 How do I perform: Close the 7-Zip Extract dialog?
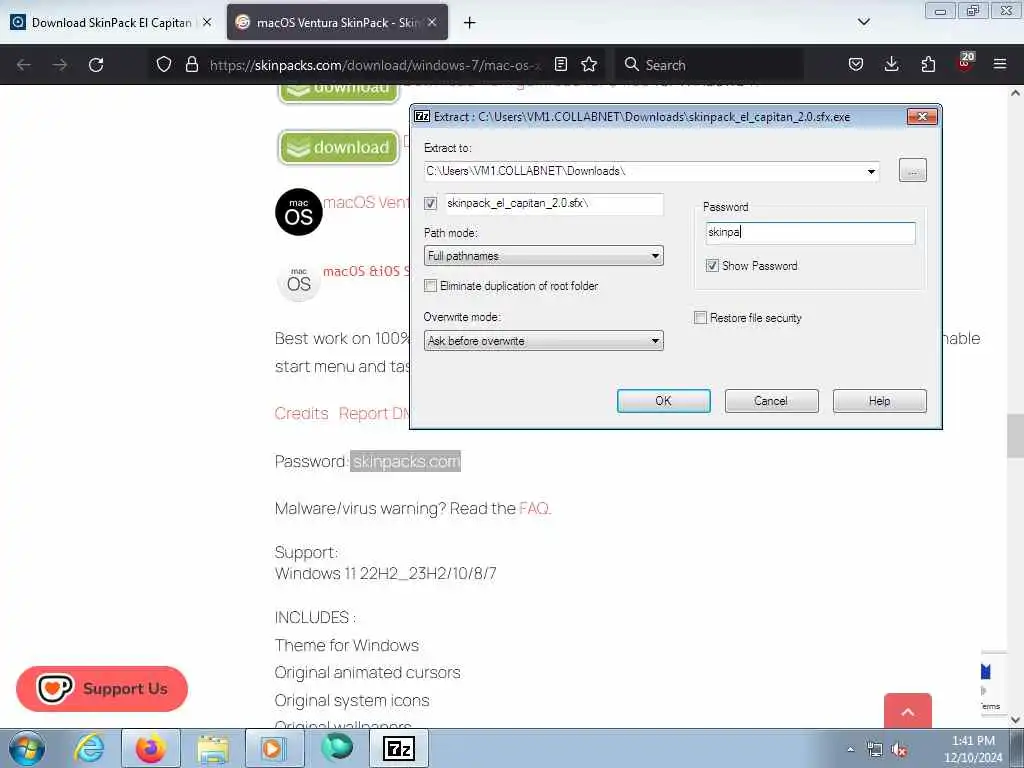[922, 116]
